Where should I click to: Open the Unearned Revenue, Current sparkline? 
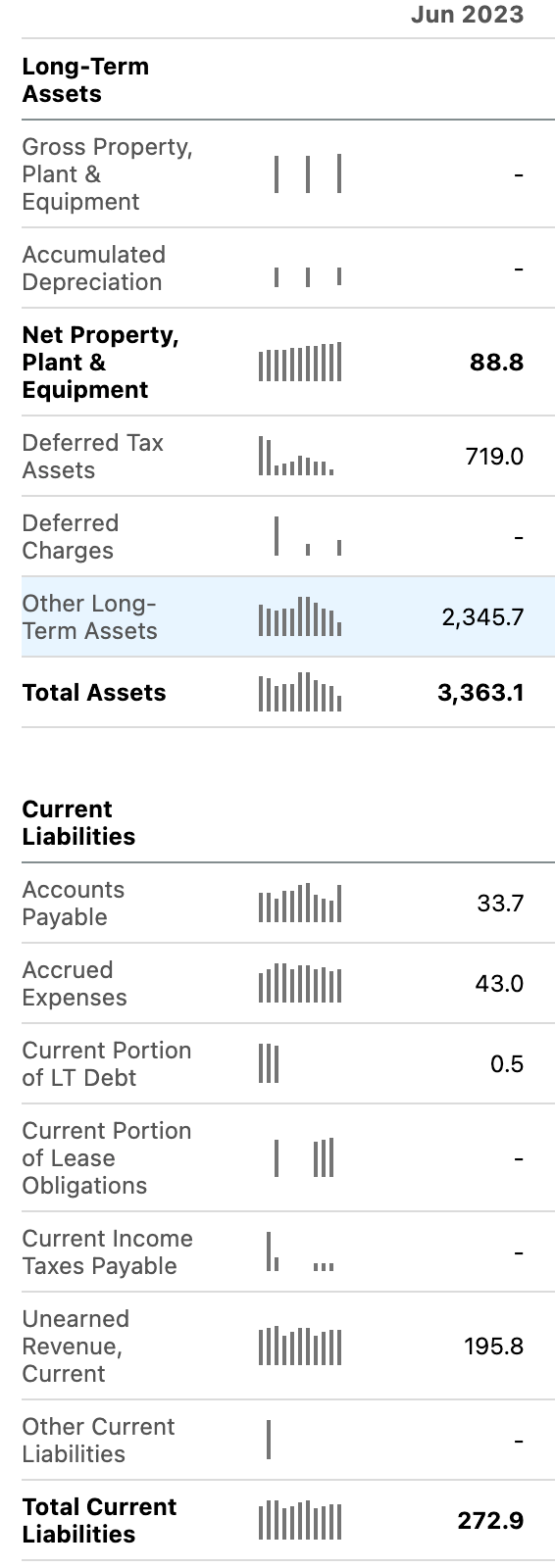coord(300,1346)
